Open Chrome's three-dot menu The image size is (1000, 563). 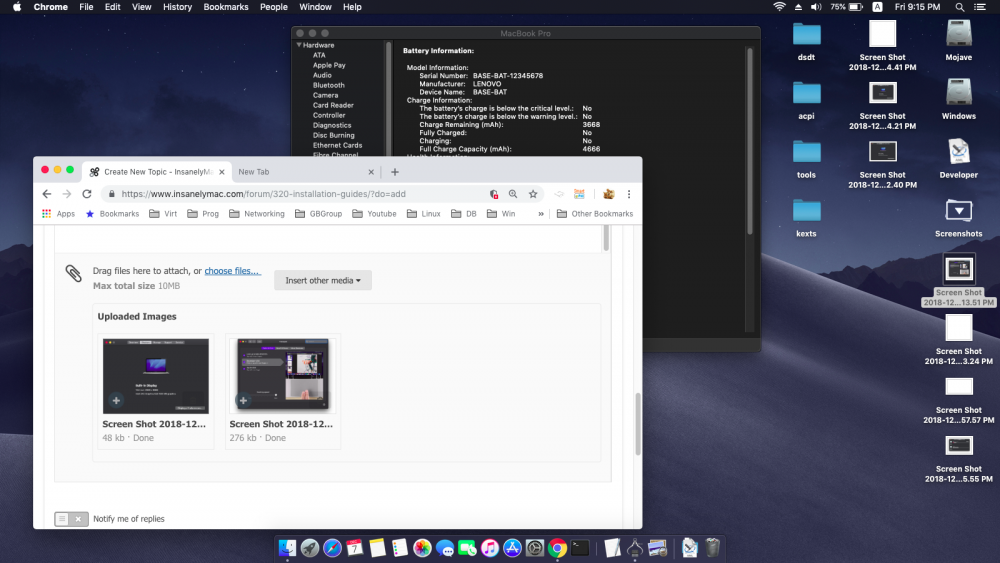(x=629, y=194)
